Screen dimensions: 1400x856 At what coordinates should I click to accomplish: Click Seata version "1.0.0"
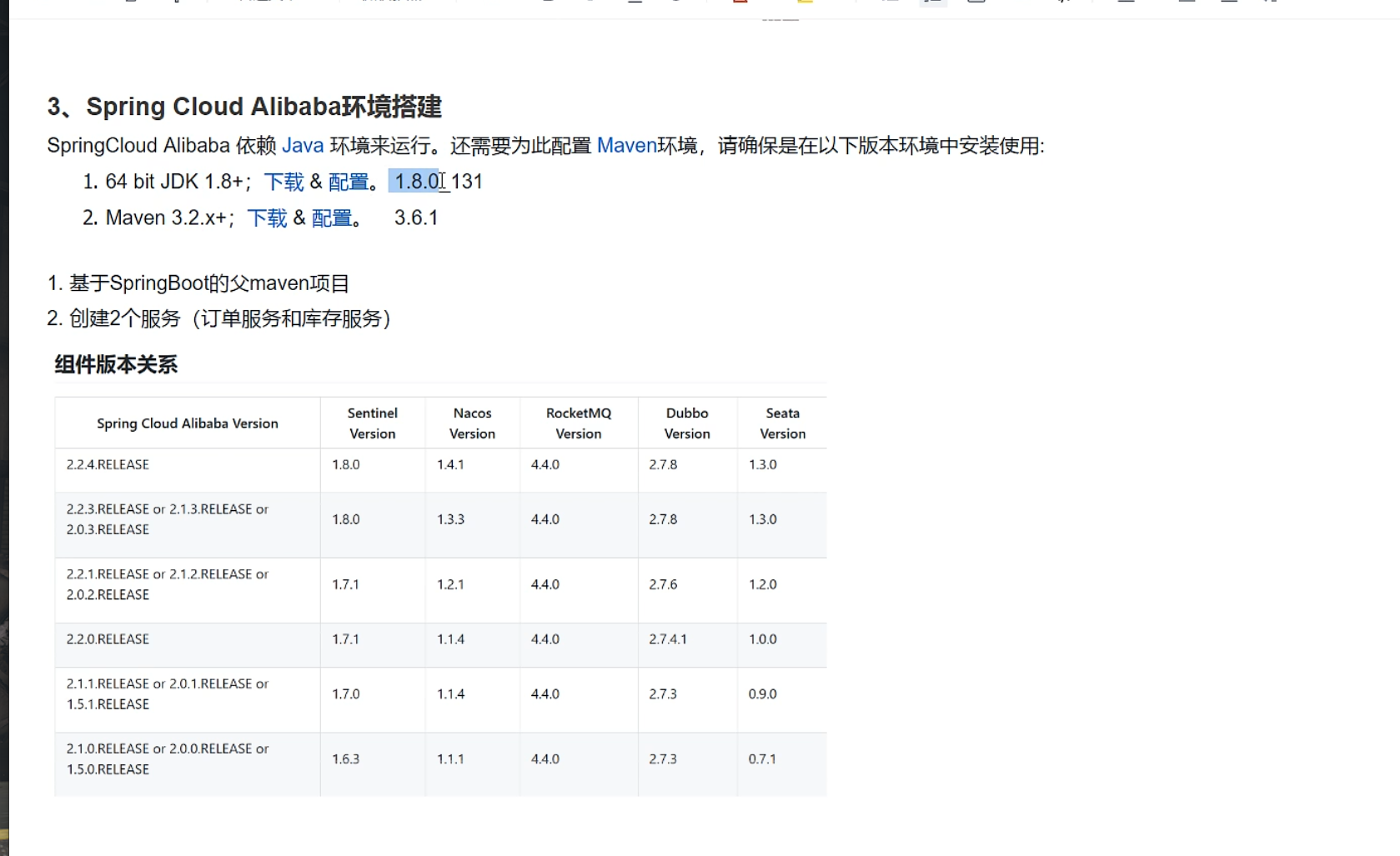coord(763,639)
